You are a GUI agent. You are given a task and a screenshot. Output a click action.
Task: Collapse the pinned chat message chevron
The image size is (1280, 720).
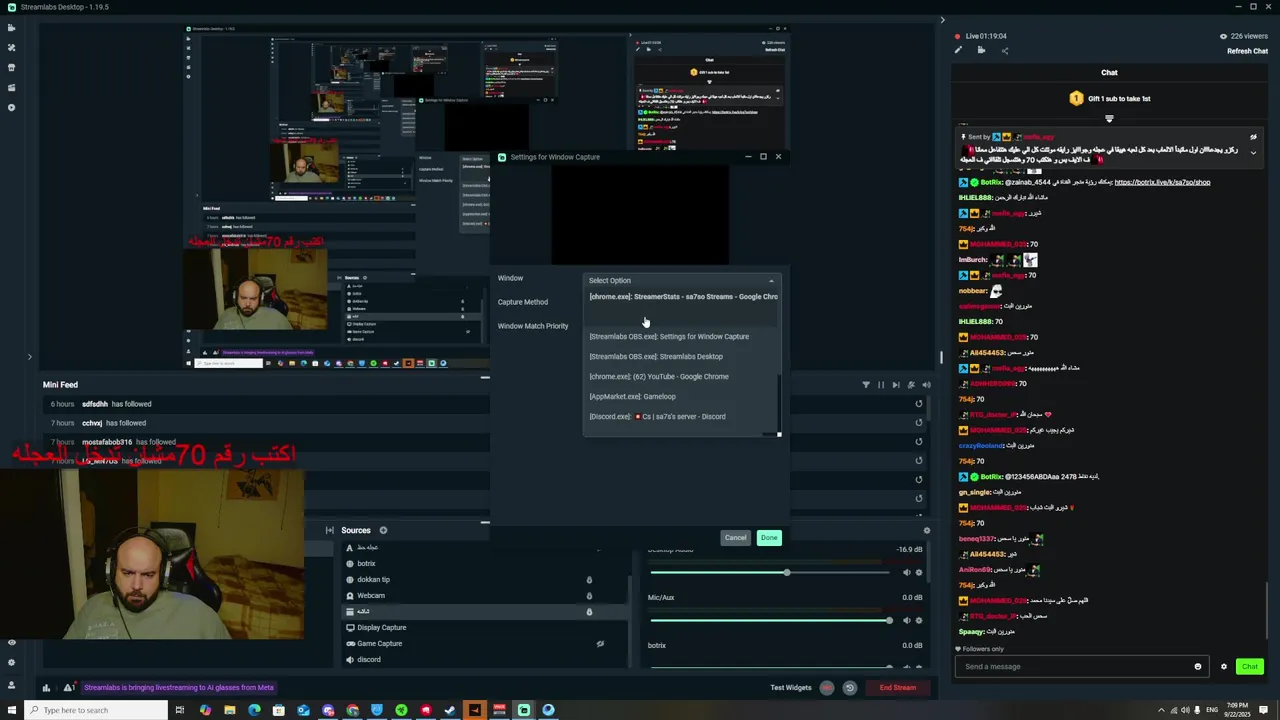coord(1253,153)
